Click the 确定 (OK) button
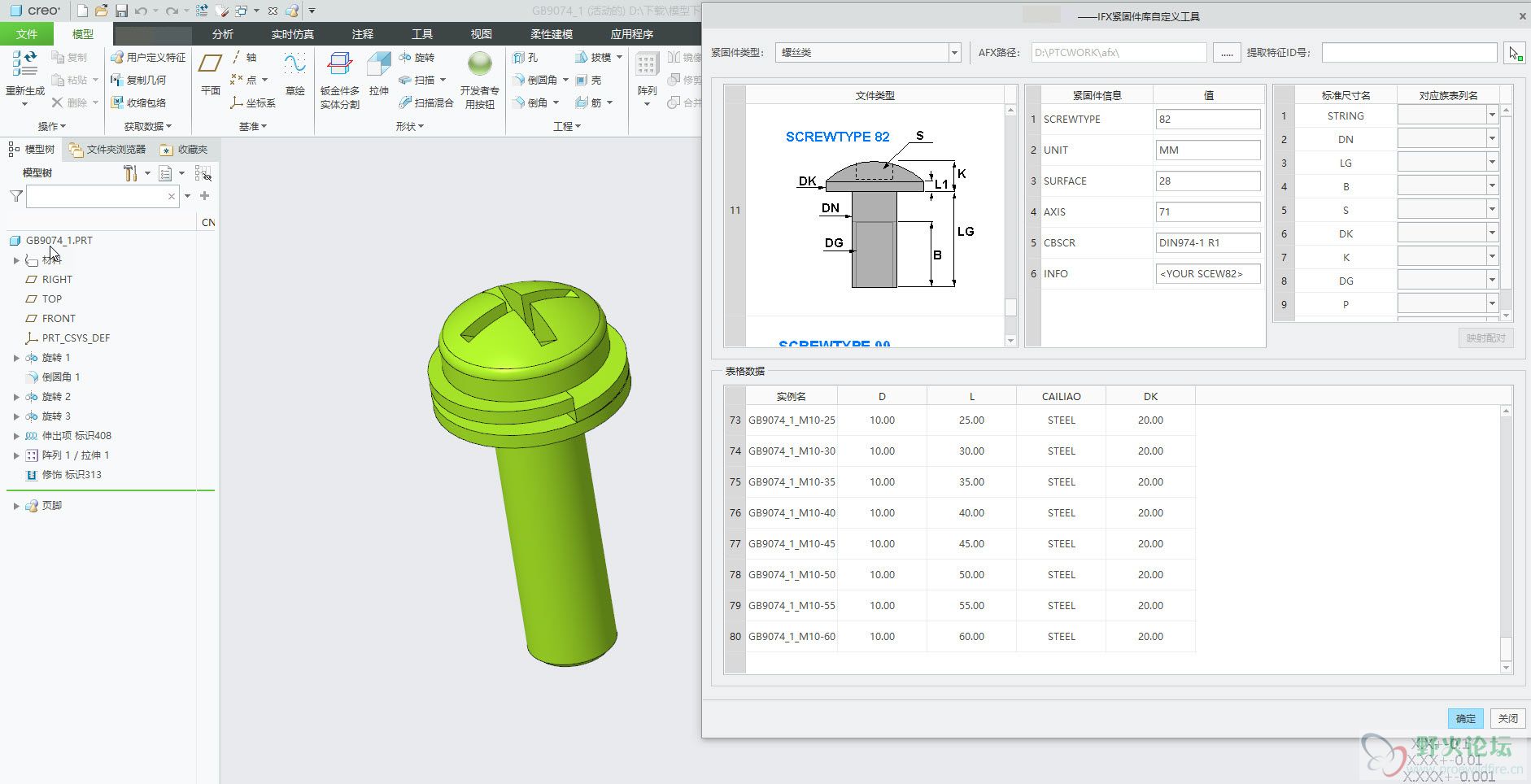 click(x=1466, y=719)
